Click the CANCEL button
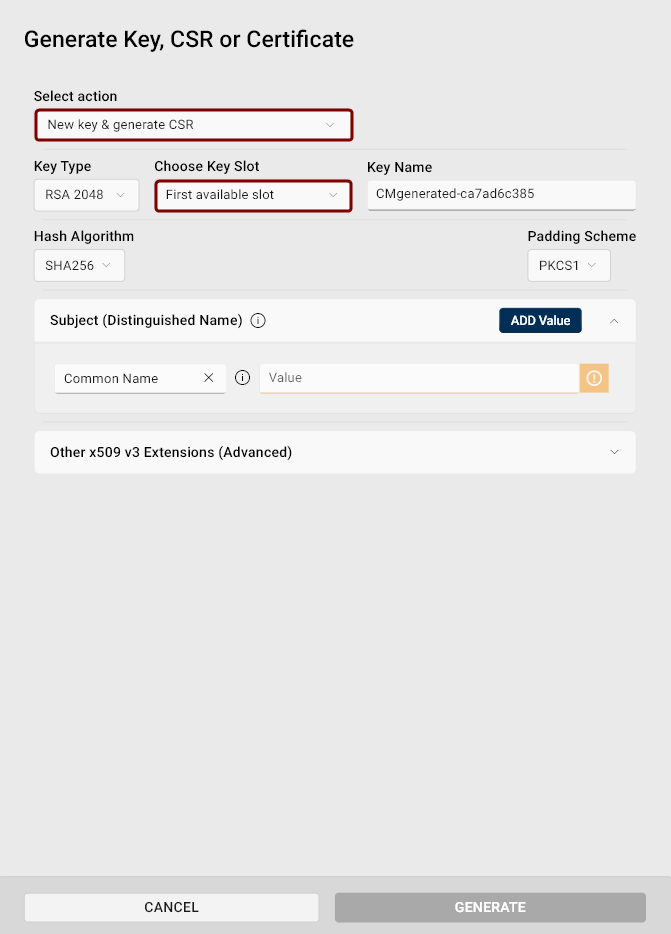Viewport: 671px width, 934px height. click(172, 907)
